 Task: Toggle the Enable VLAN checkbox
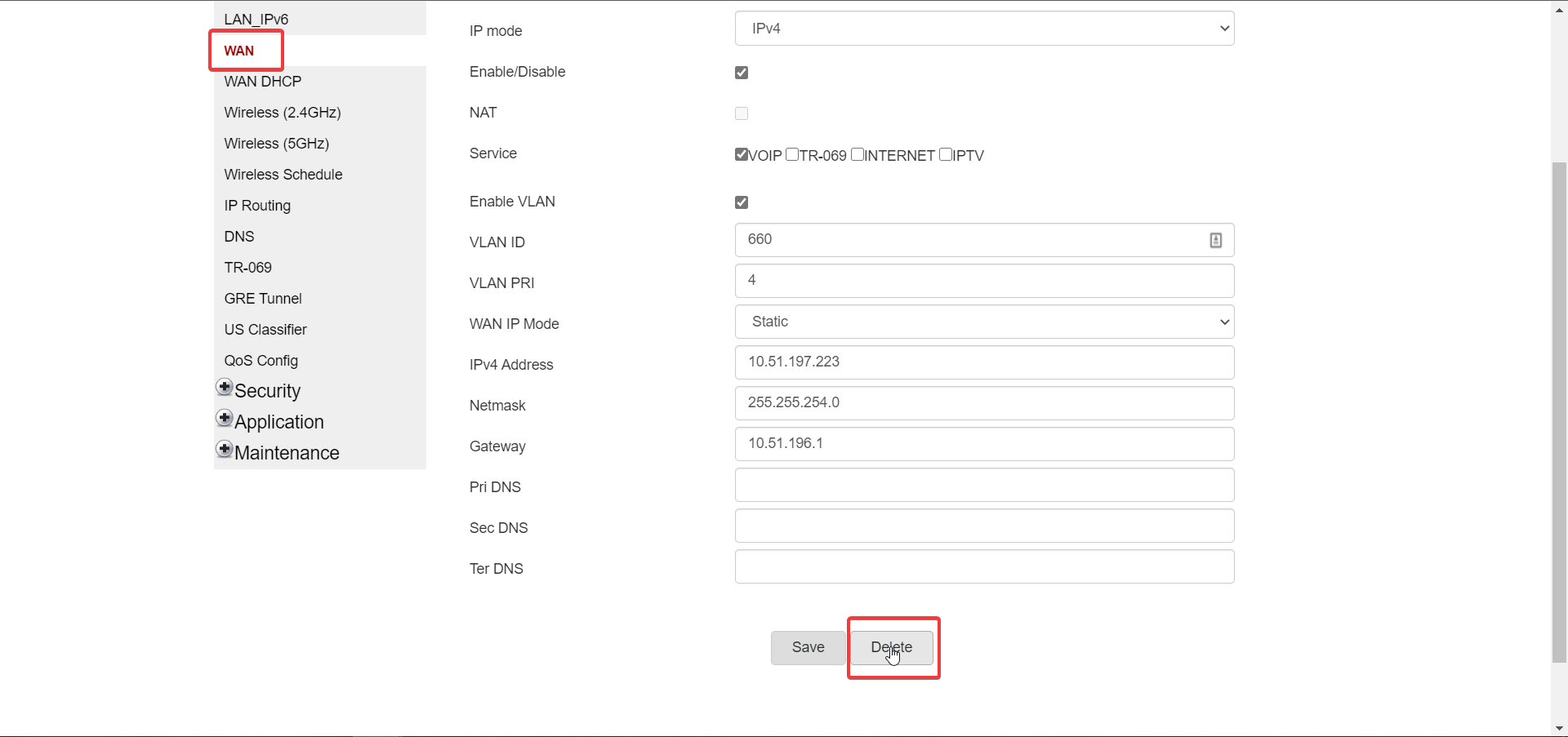click(742, 202)
